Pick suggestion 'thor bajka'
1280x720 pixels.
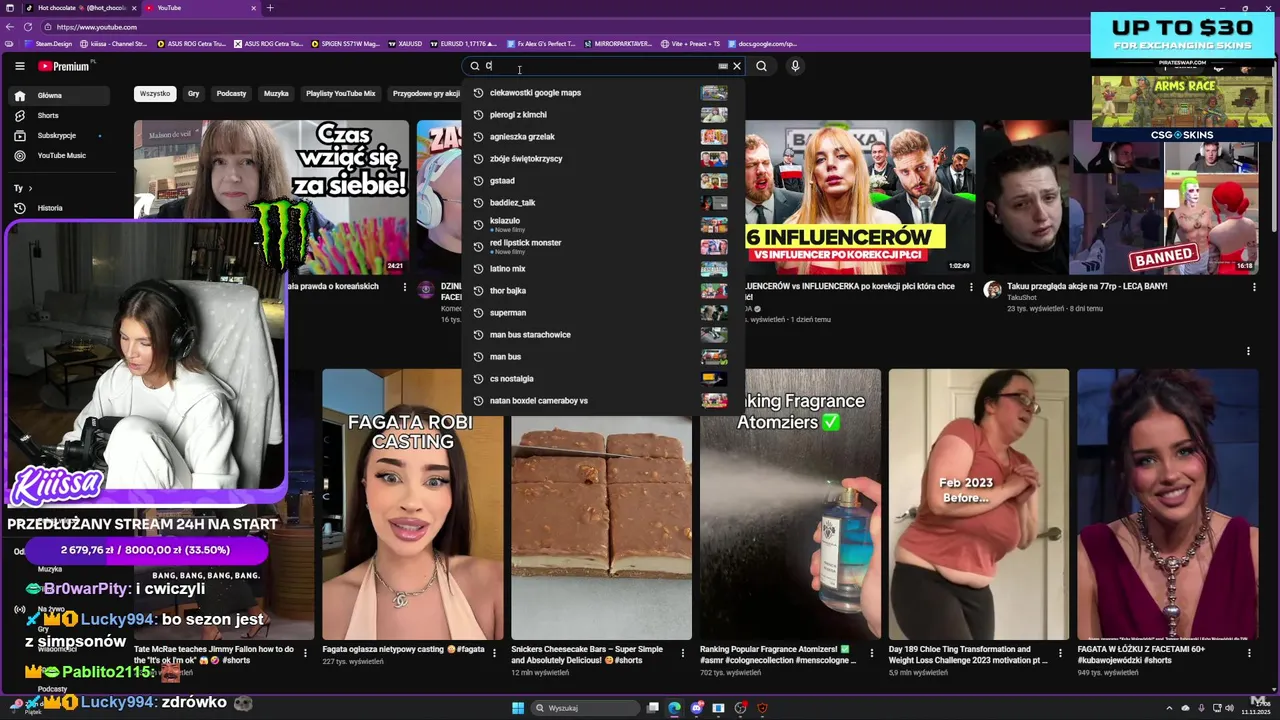[603, 291]
